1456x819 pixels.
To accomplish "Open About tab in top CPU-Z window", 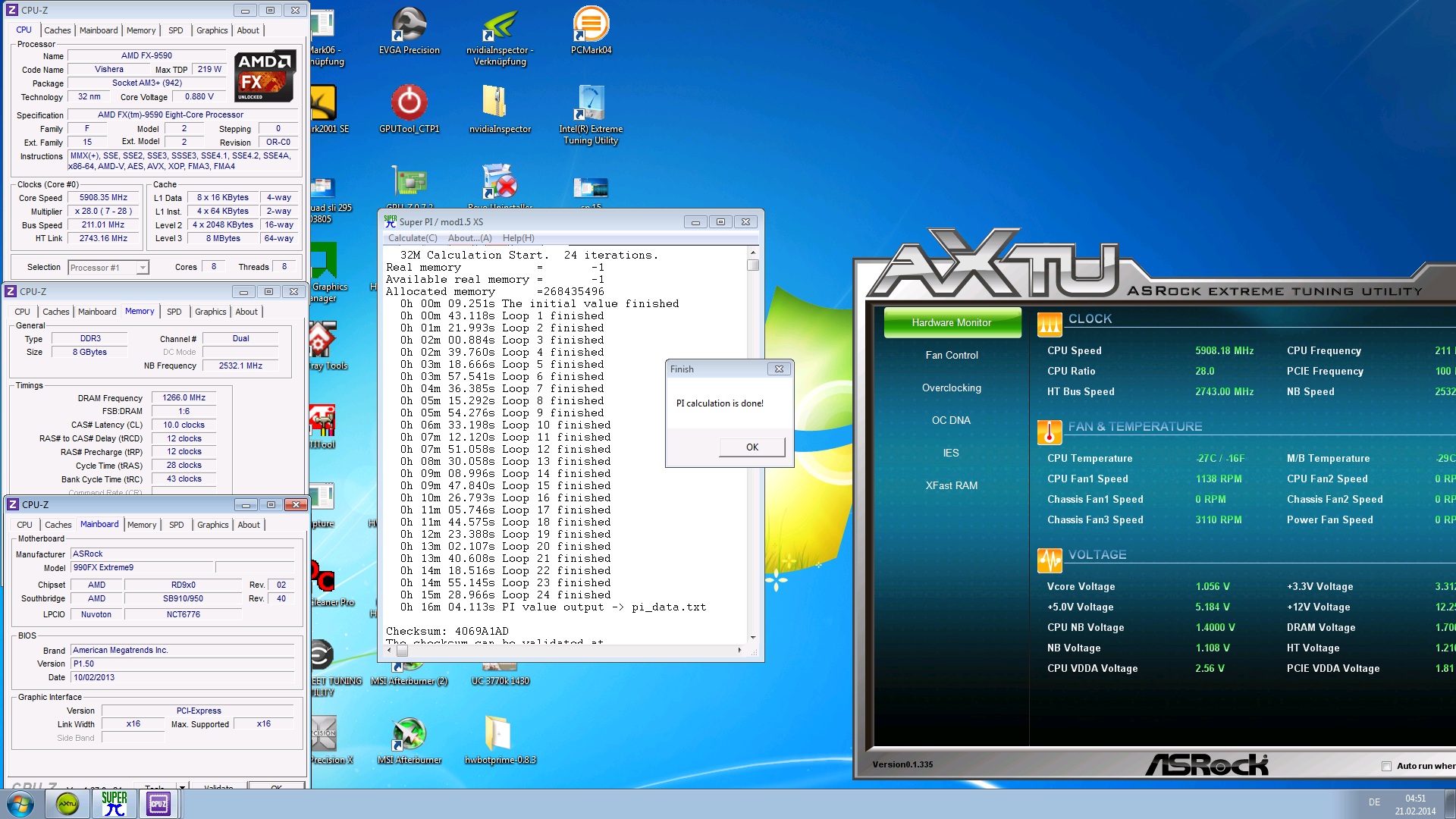I will 248,30.
